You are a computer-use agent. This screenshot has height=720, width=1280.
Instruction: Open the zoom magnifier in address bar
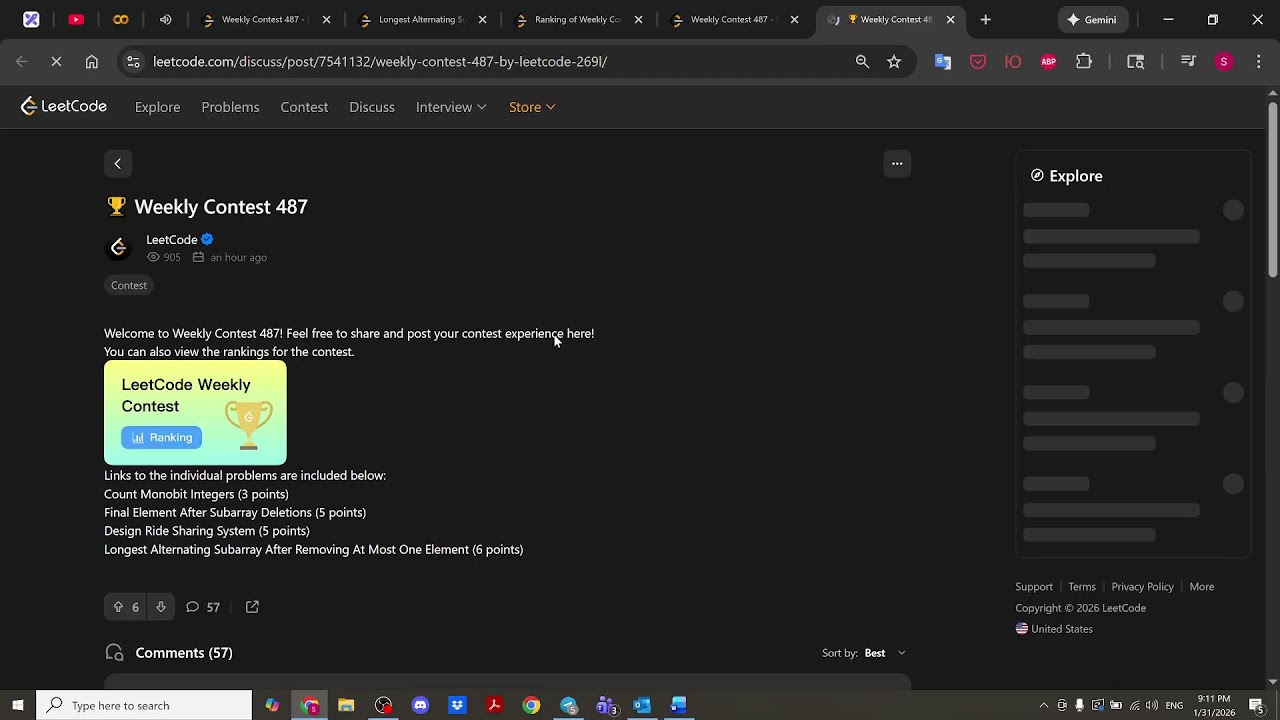pyautogui.click(x=862, y=62)
